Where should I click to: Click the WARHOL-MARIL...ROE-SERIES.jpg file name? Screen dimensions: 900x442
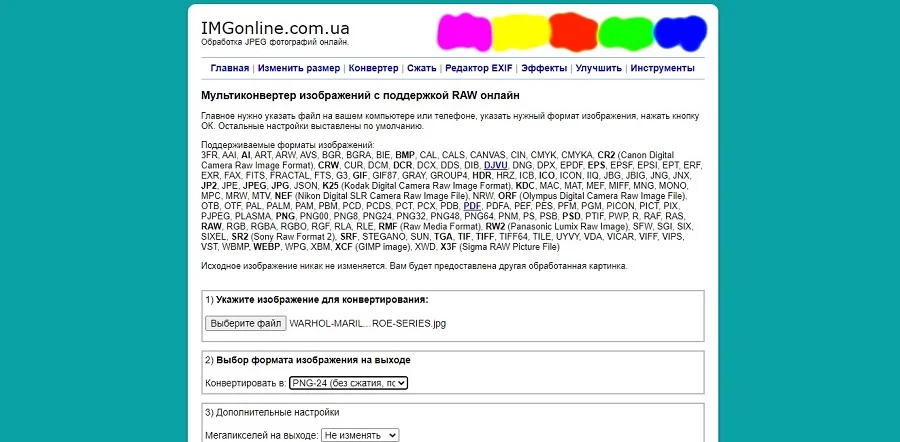pos(367,323)
